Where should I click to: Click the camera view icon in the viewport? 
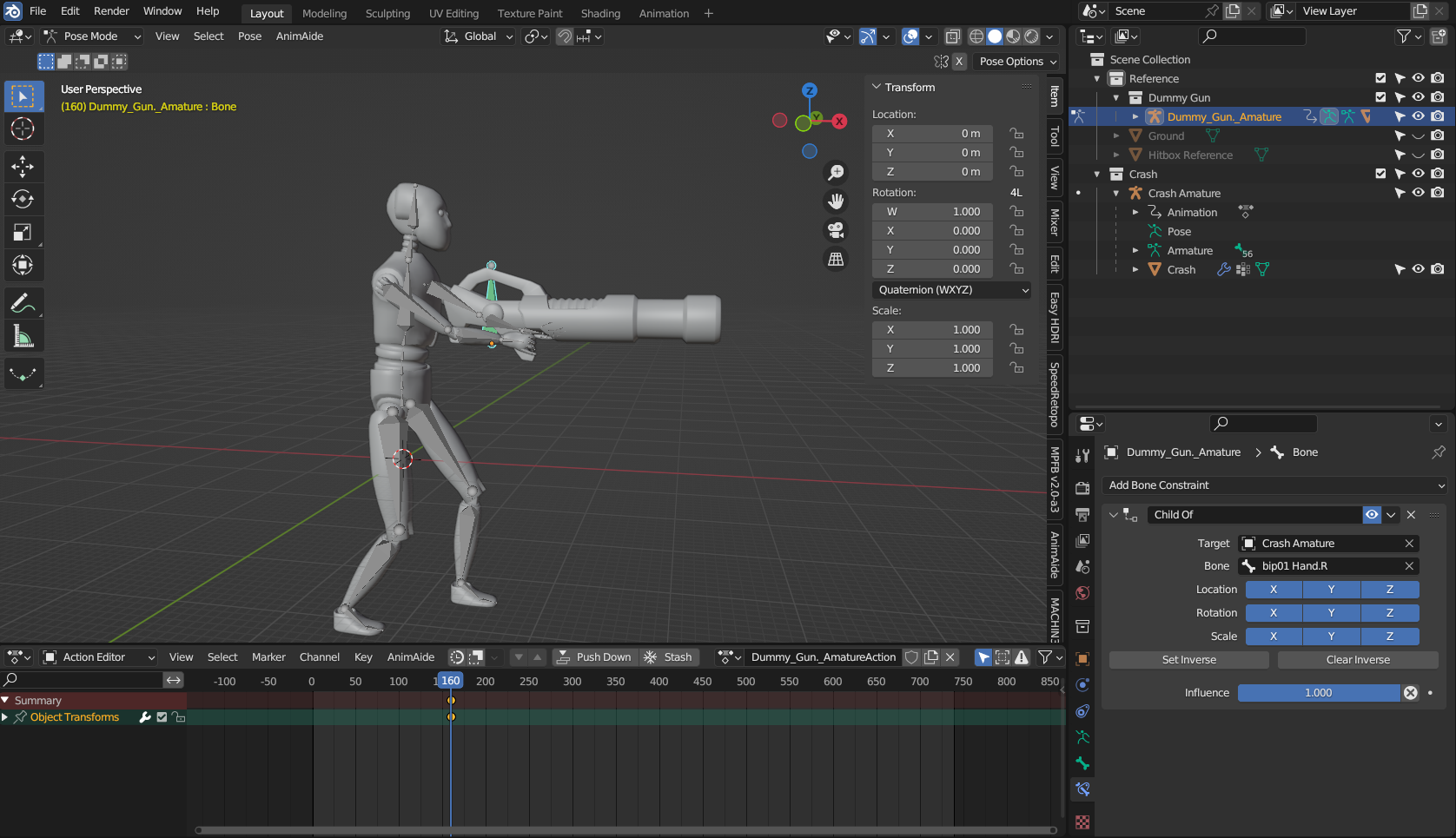(x=836, y=230)
